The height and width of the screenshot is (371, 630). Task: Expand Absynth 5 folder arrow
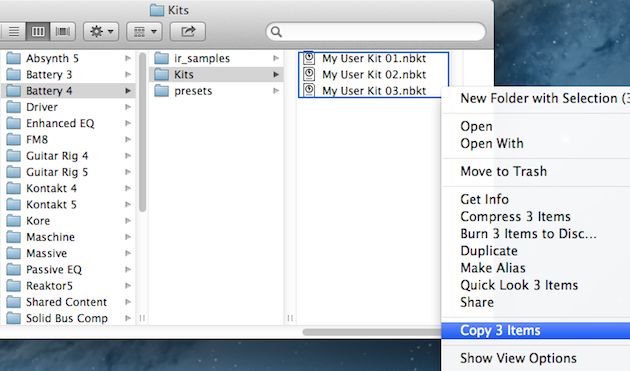coord(128,58)
